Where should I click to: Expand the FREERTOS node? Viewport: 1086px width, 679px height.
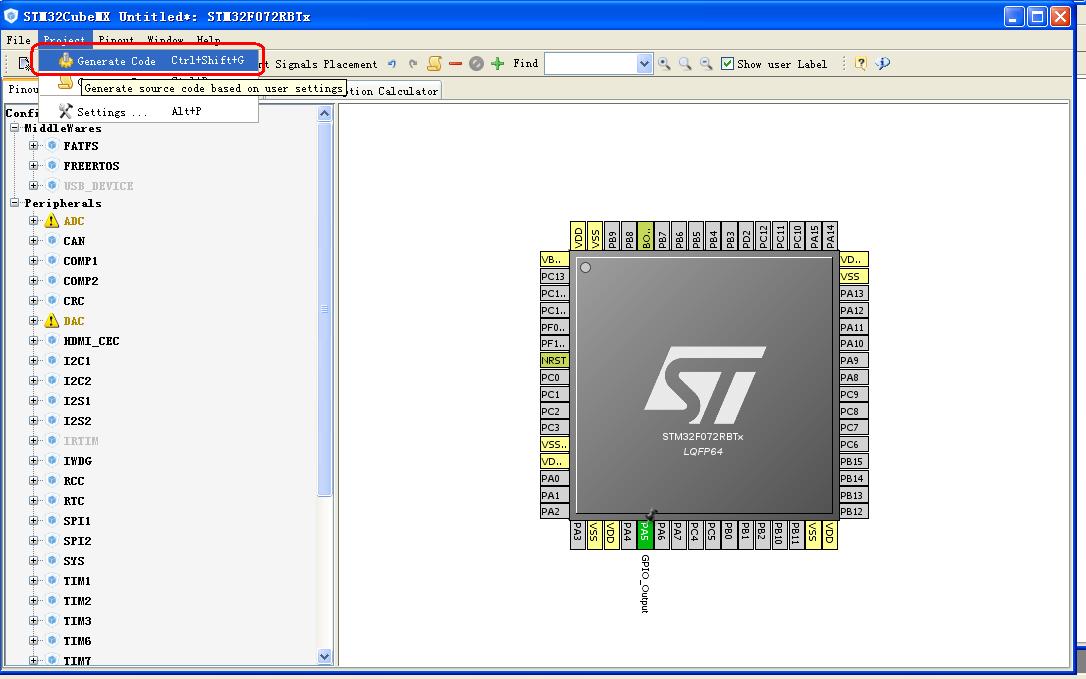coord(33,166)
